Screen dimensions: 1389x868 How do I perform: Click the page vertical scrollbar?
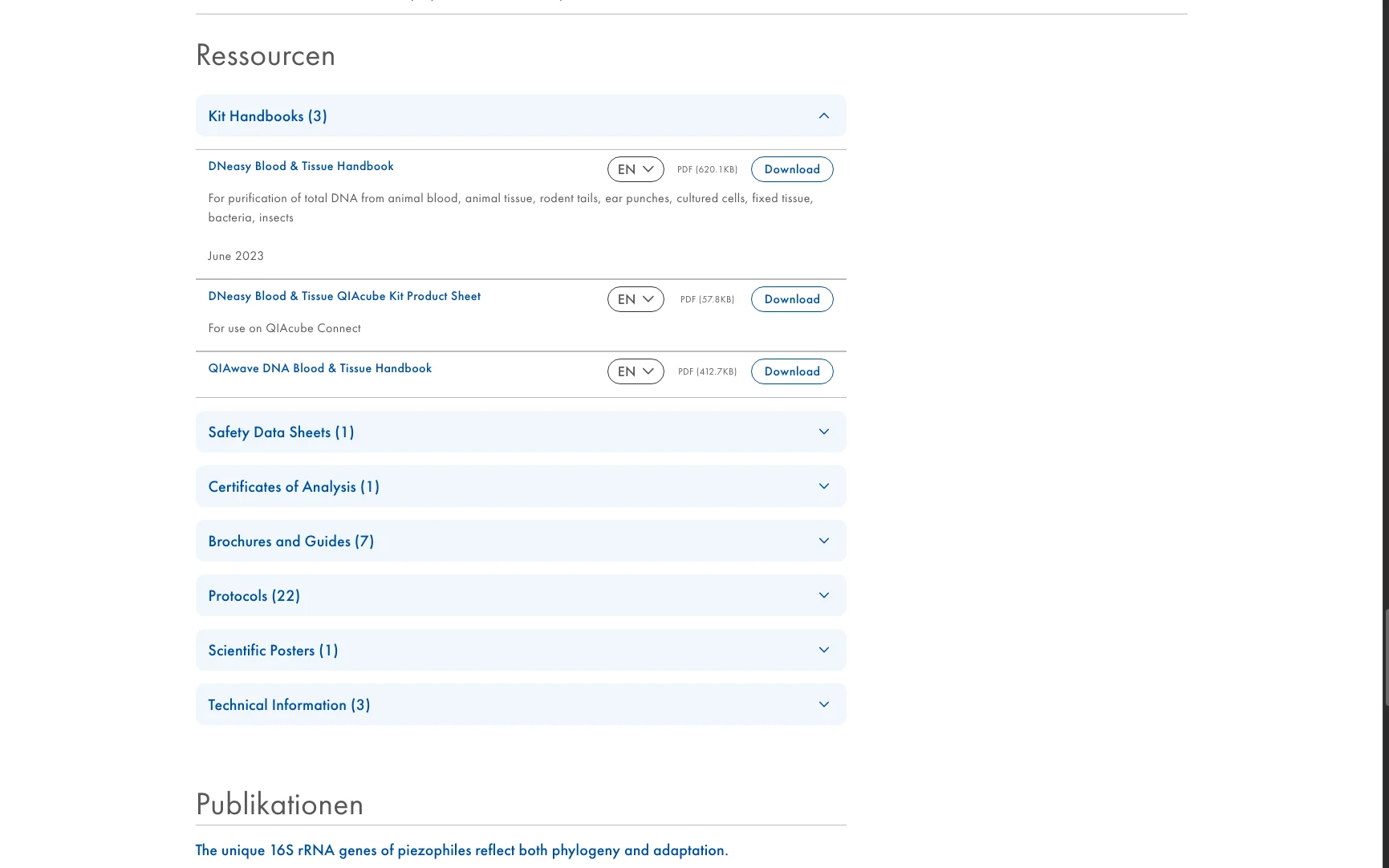[x=1386, y=658]
